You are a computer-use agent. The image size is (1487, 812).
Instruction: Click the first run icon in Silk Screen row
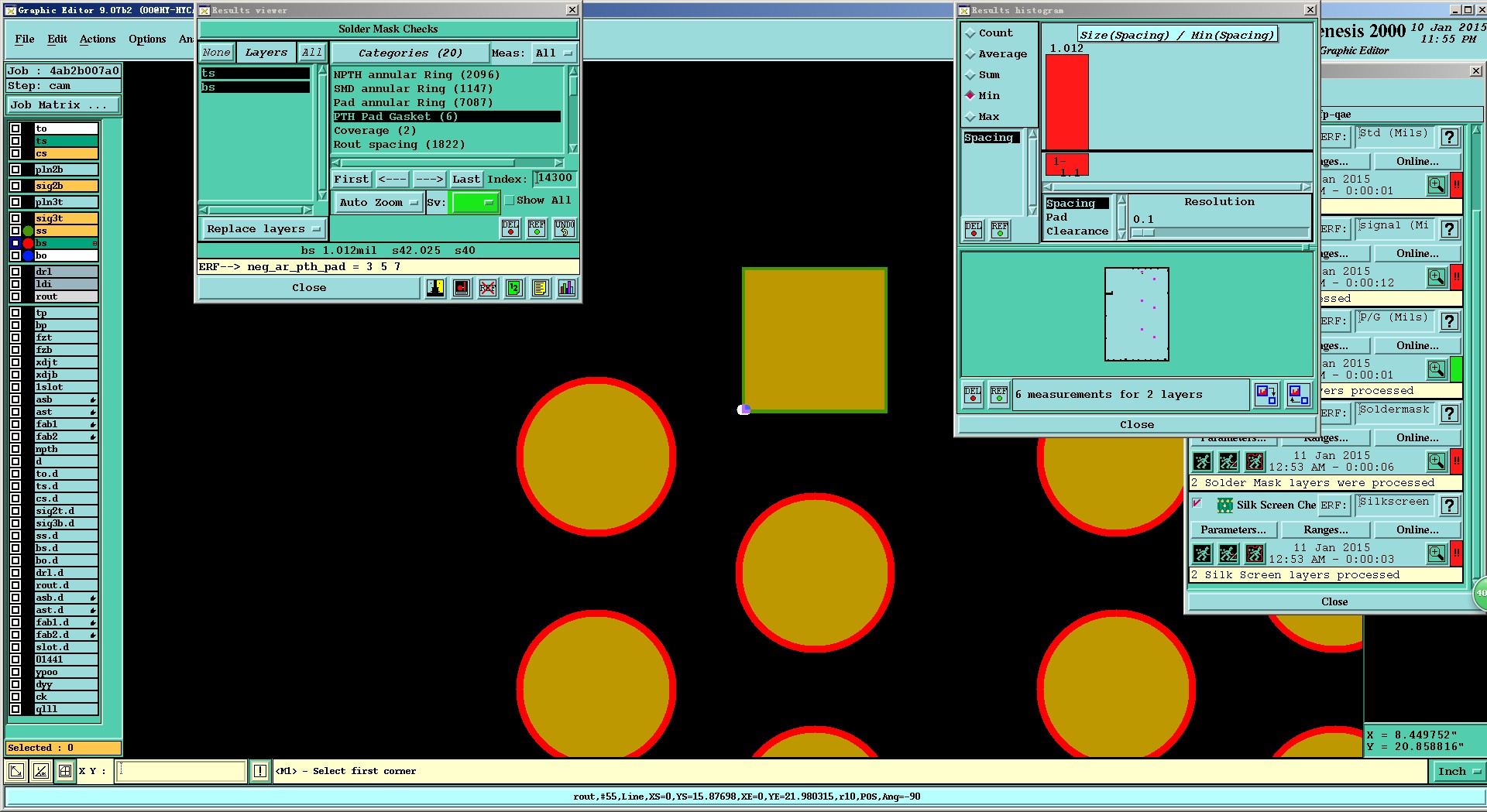click(x=1202, y=553)
